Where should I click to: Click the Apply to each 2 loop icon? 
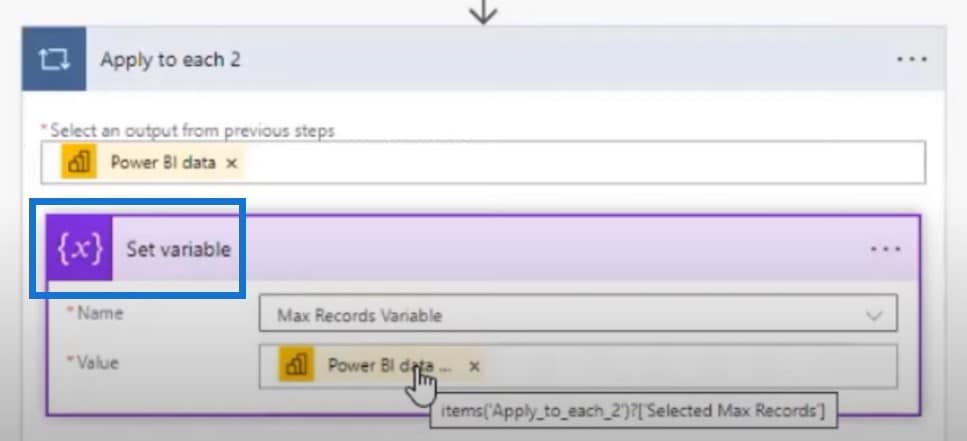point(54,59)
